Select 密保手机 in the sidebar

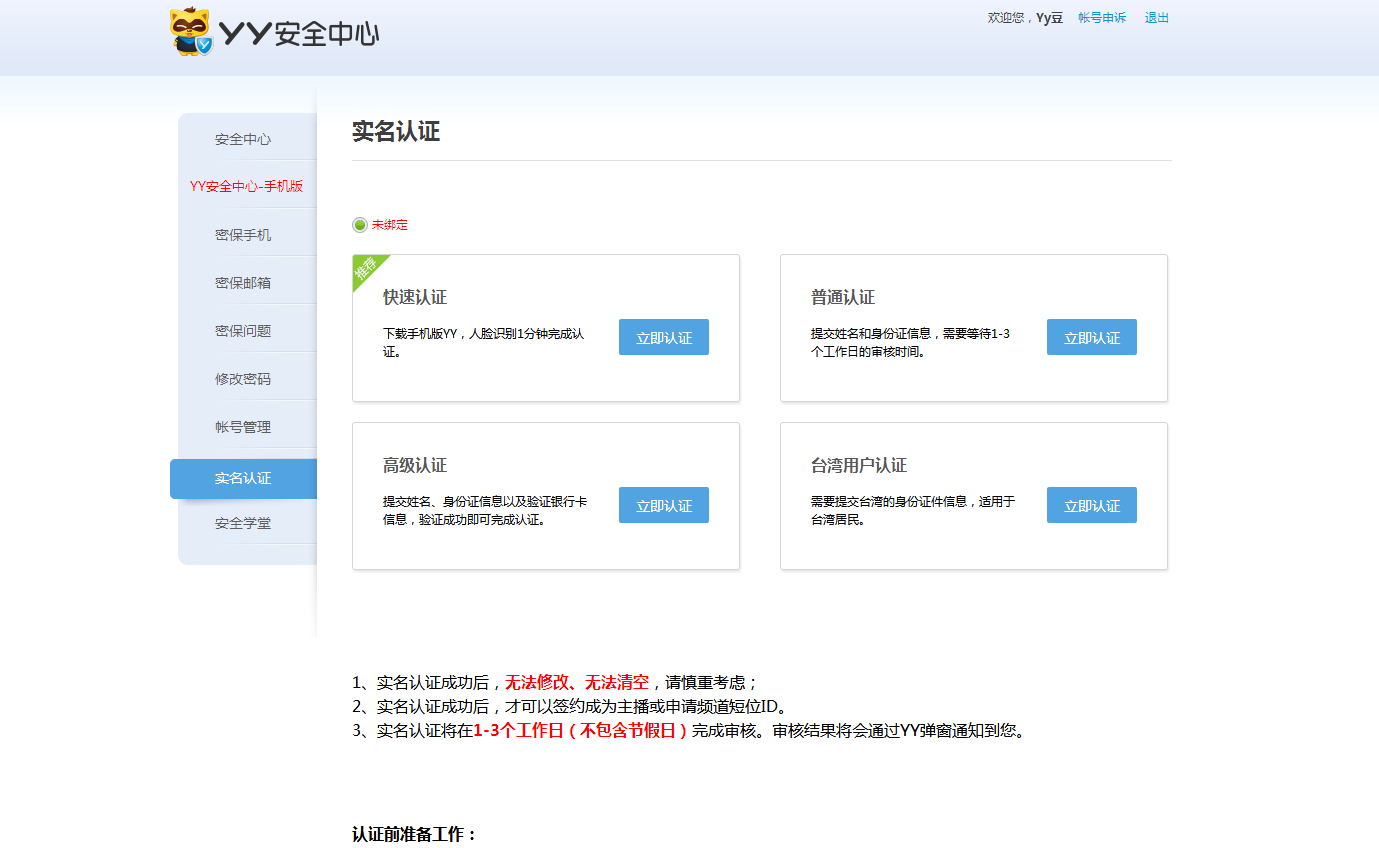tap(245, 233)
